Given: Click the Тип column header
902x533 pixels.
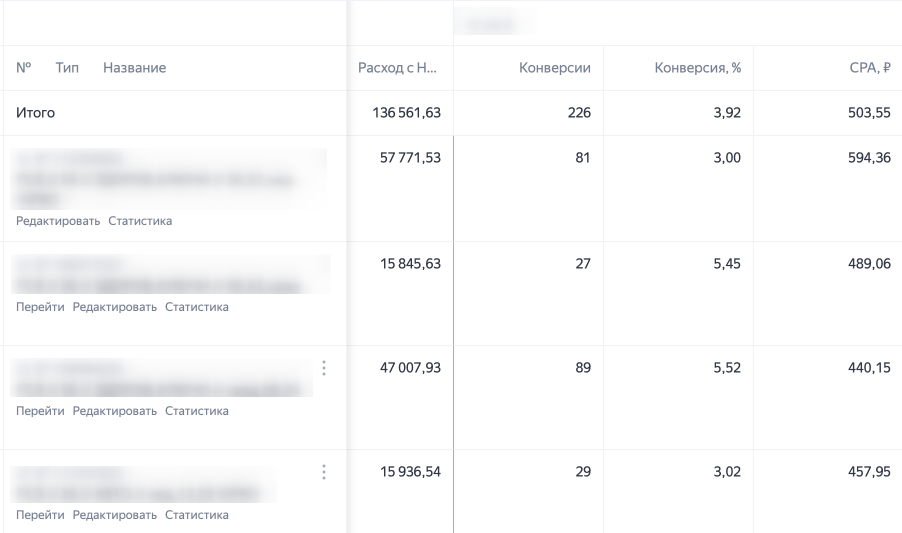Looking at the screenshot, I should pos(67,68).
